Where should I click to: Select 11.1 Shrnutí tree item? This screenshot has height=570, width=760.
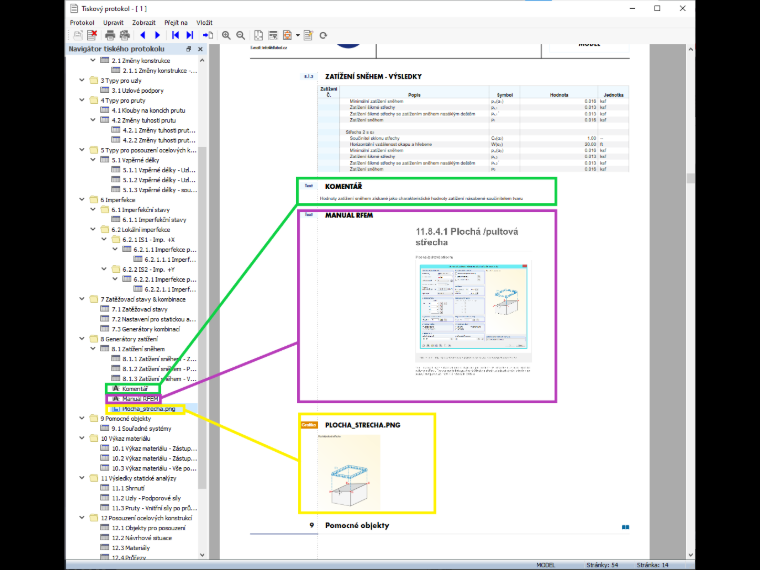128,488
